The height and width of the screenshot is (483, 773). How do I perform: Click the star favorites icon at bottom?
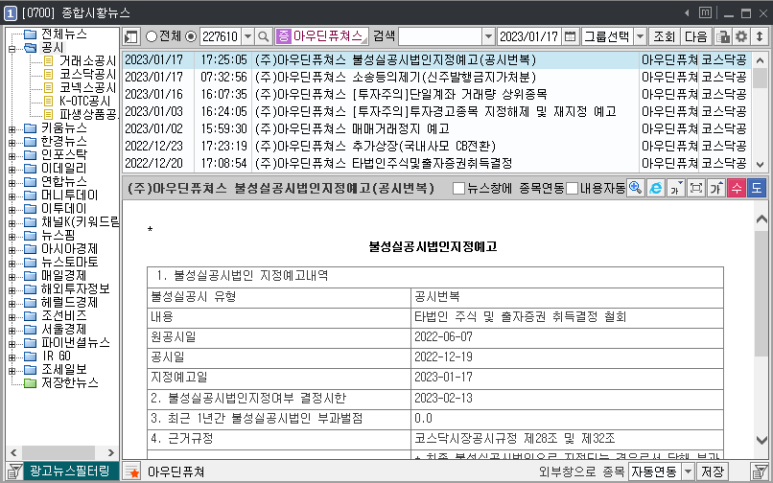pos(132,472)
